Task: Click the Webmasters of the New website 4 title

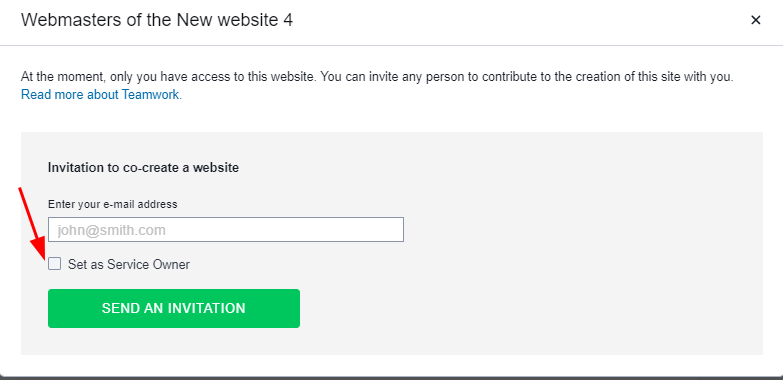Action: (157, 20)
